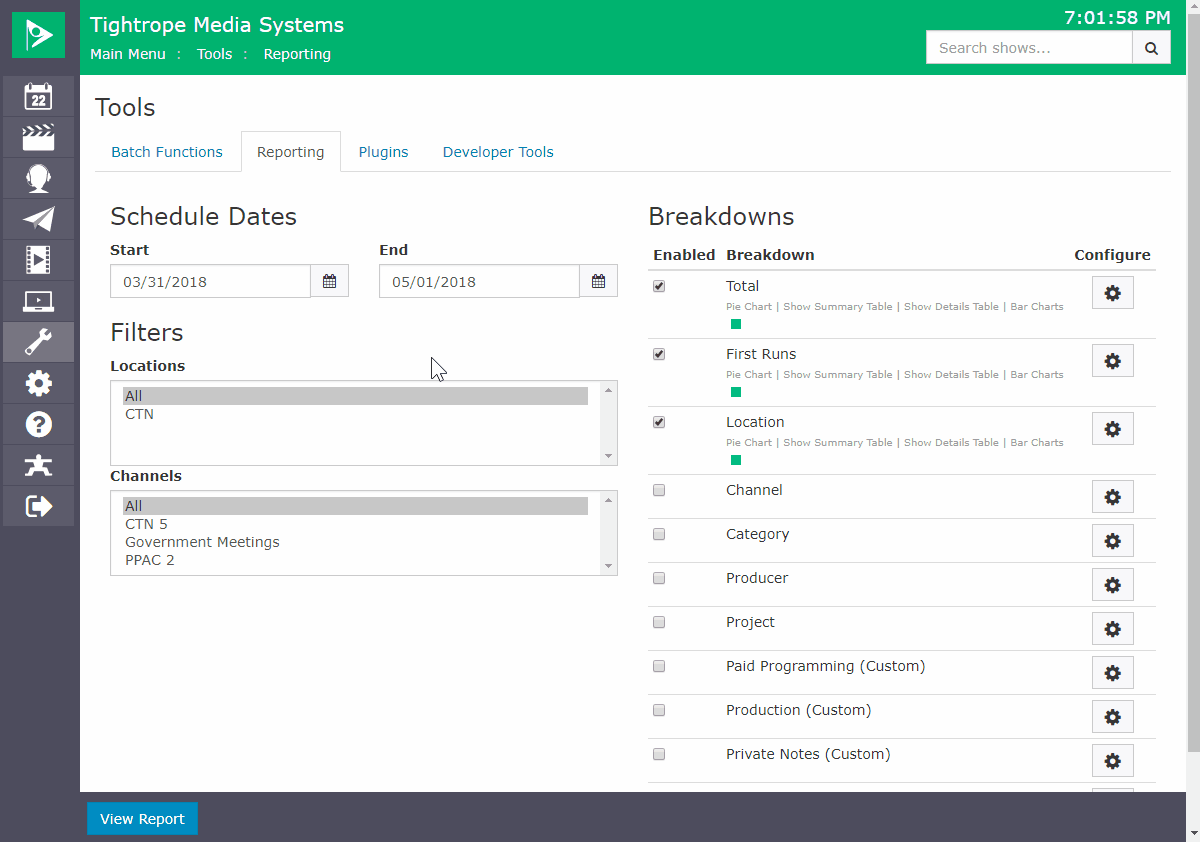
Task: Configure the Private Notes breakdown gear
Action: pos(1112,761)
